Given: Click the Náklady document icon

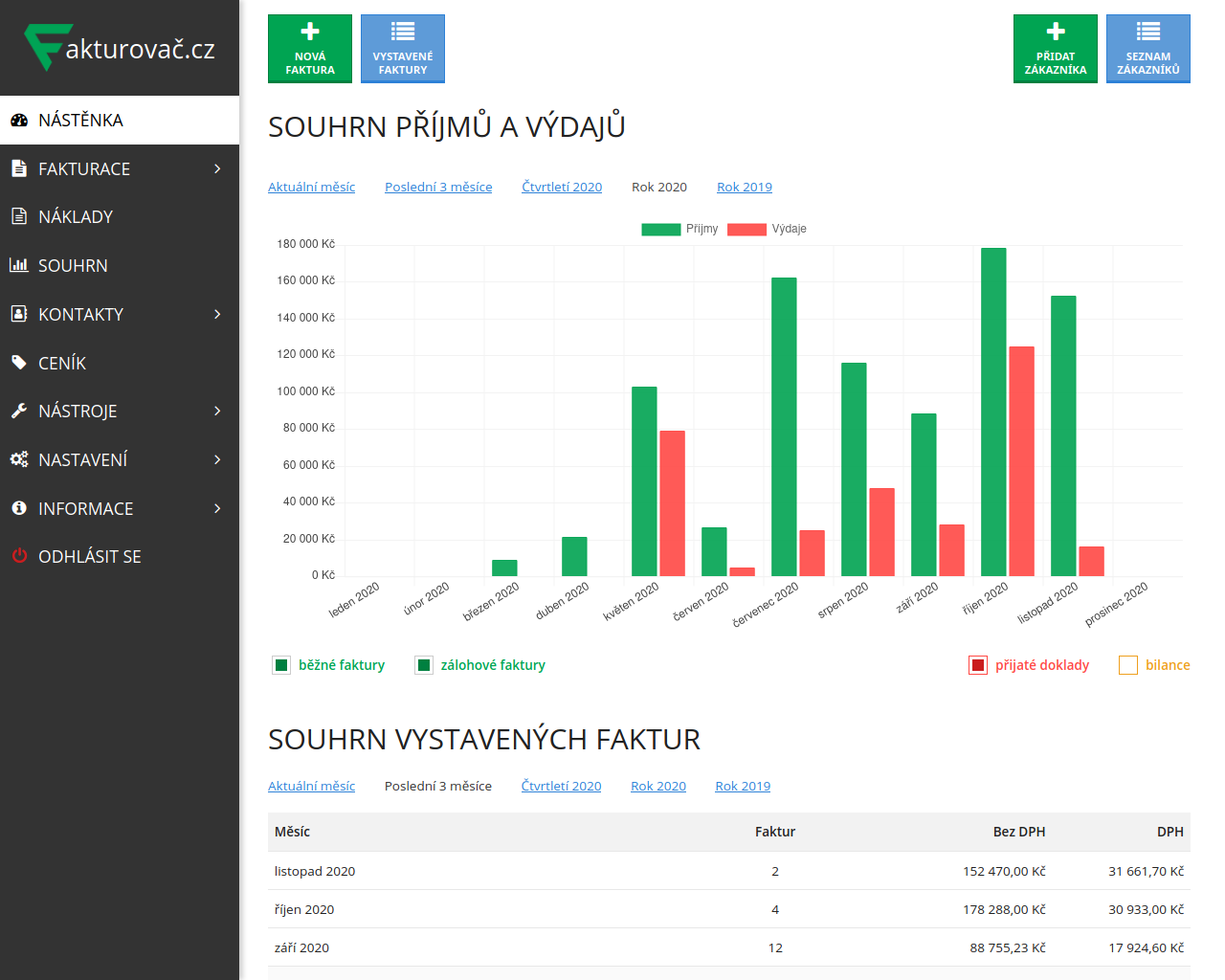Looking at the screenshot, I should [x=18, y=216].
